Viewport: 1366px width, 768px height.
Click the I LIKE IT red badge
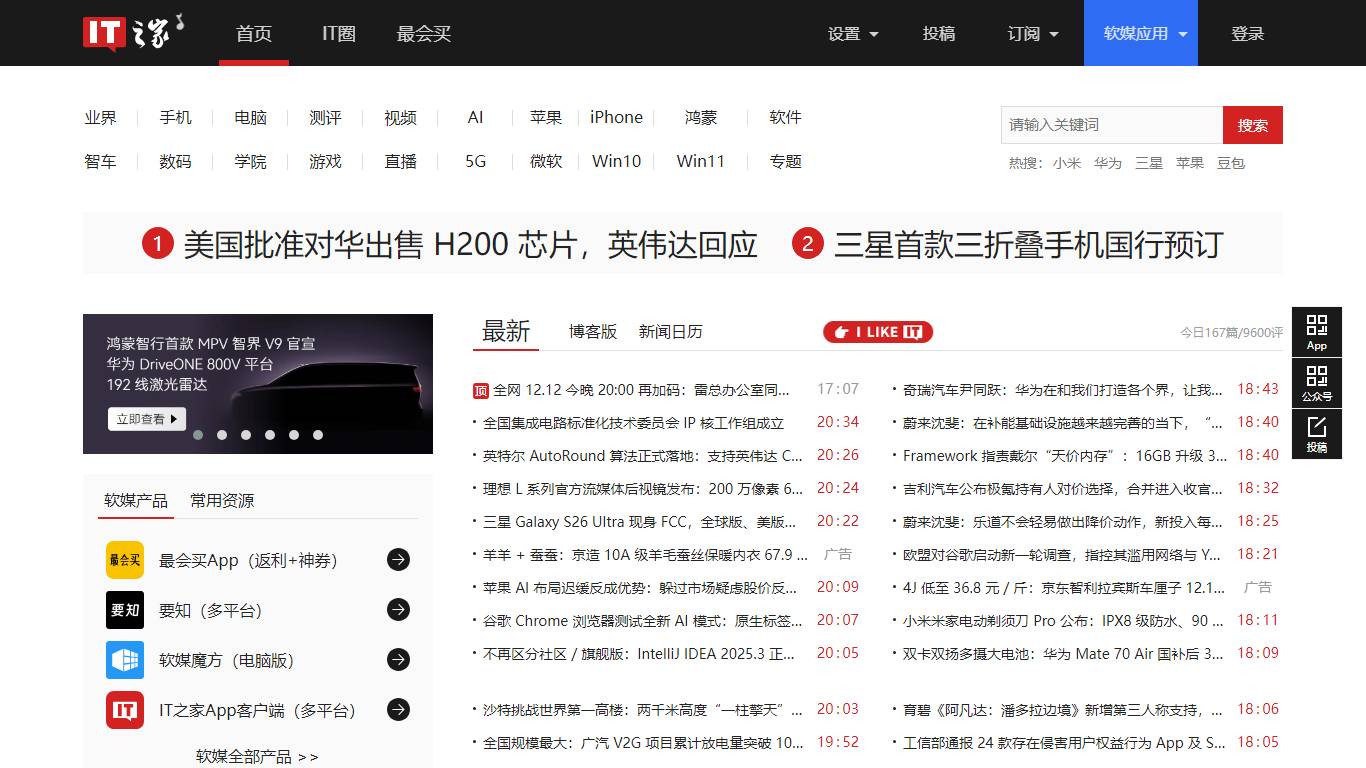pyautogui.click(x=878, y=332)
